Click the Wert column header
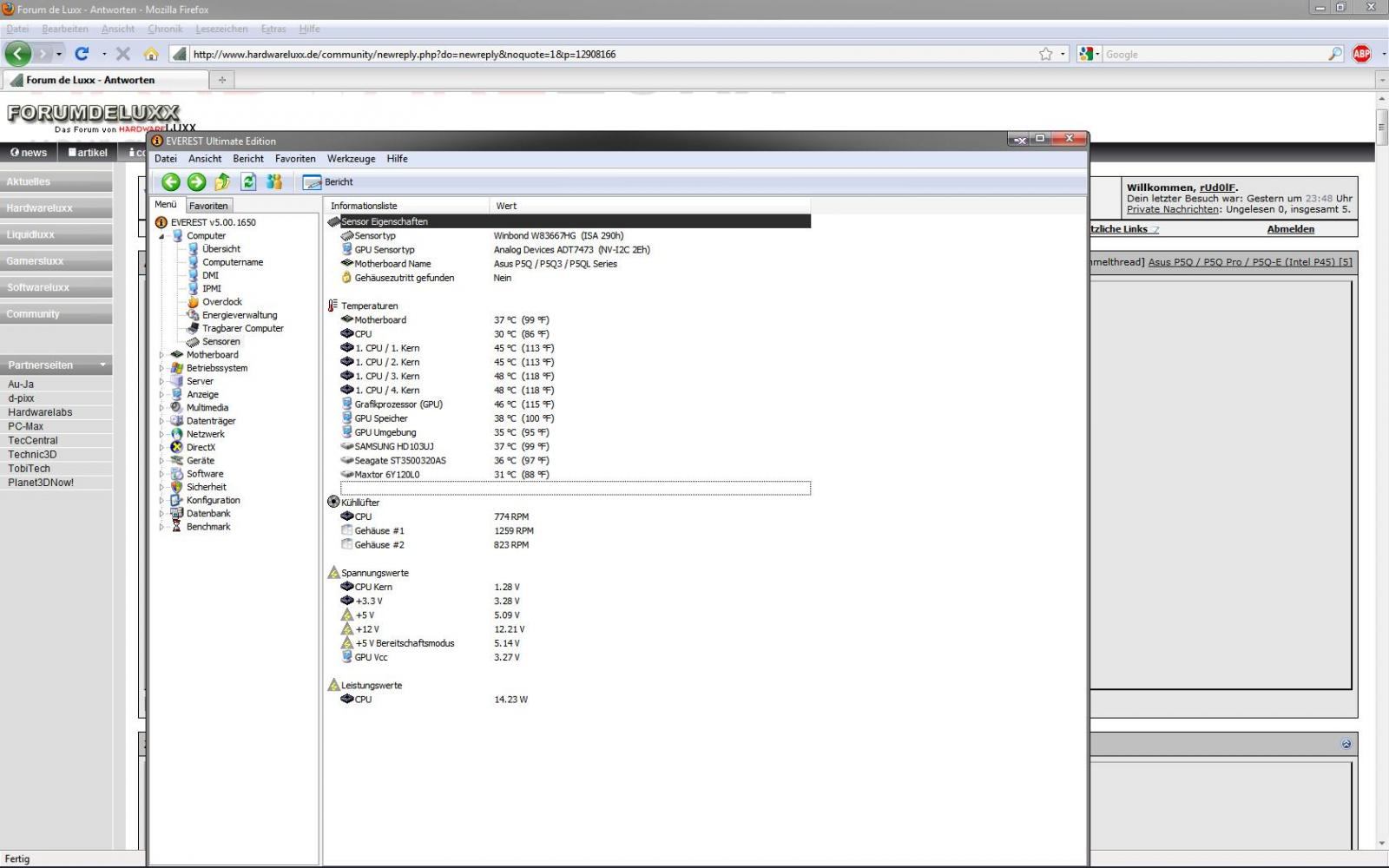 coord(650,206)
